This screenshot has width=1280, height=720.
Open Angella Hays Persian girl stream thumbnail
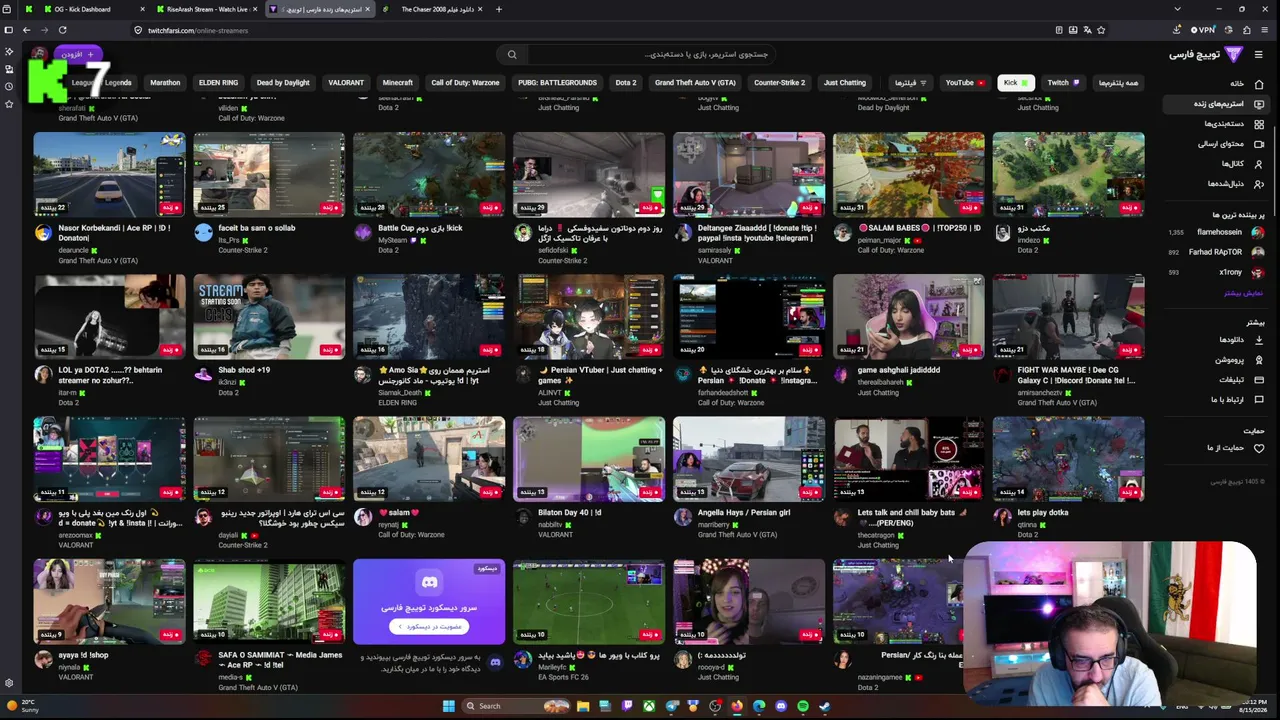pyautogui.click(x=749, y=459)
